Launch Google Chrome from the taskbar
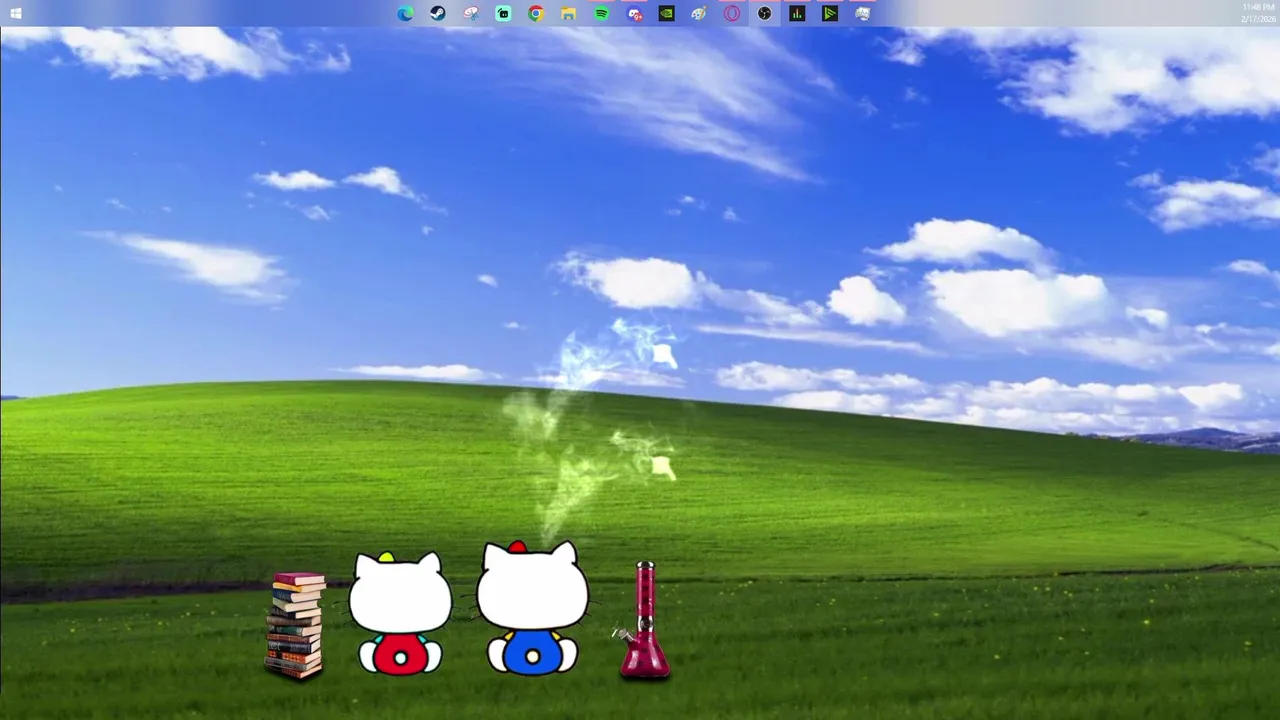The width and height of the screenshot is (1280, 720). (x=536, y=13)
